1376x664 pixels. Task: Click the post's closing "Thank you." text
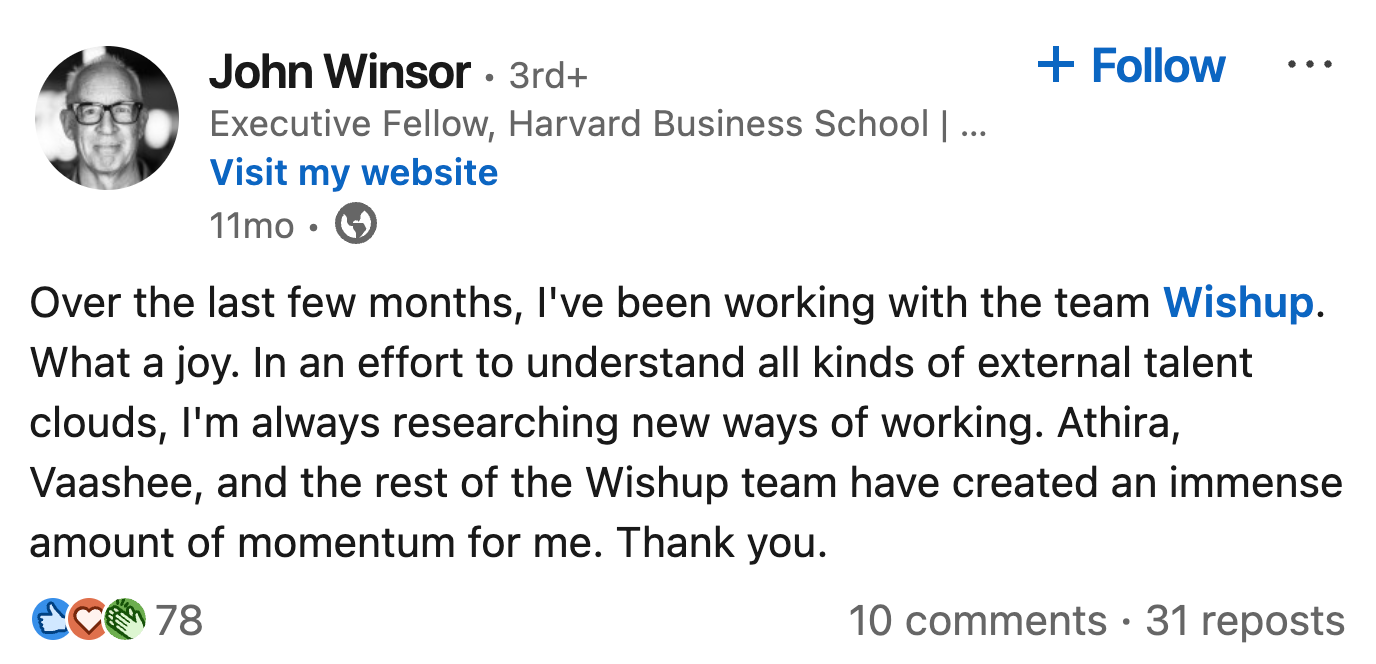722,542
